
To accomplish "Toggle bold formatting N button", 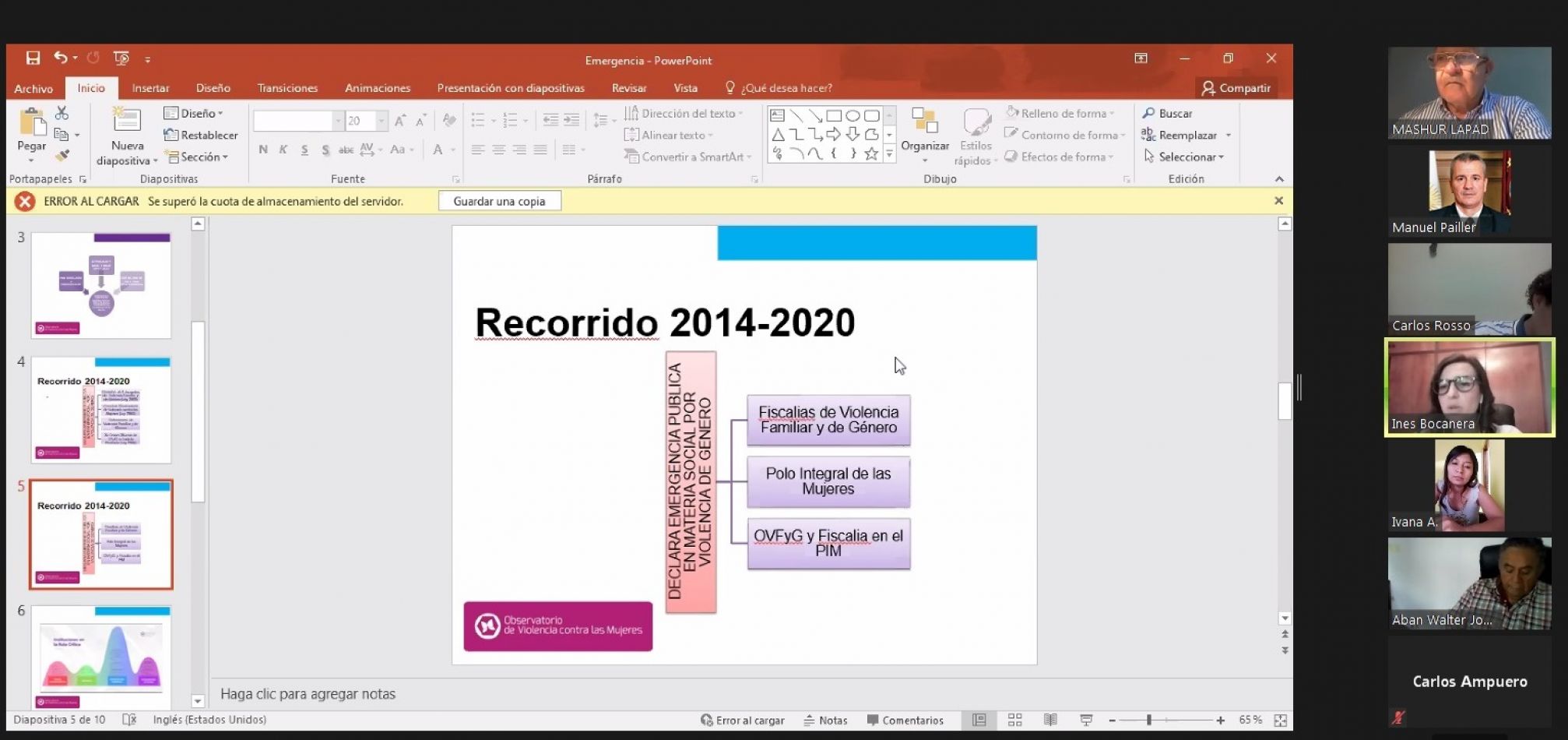I will 263,150.
